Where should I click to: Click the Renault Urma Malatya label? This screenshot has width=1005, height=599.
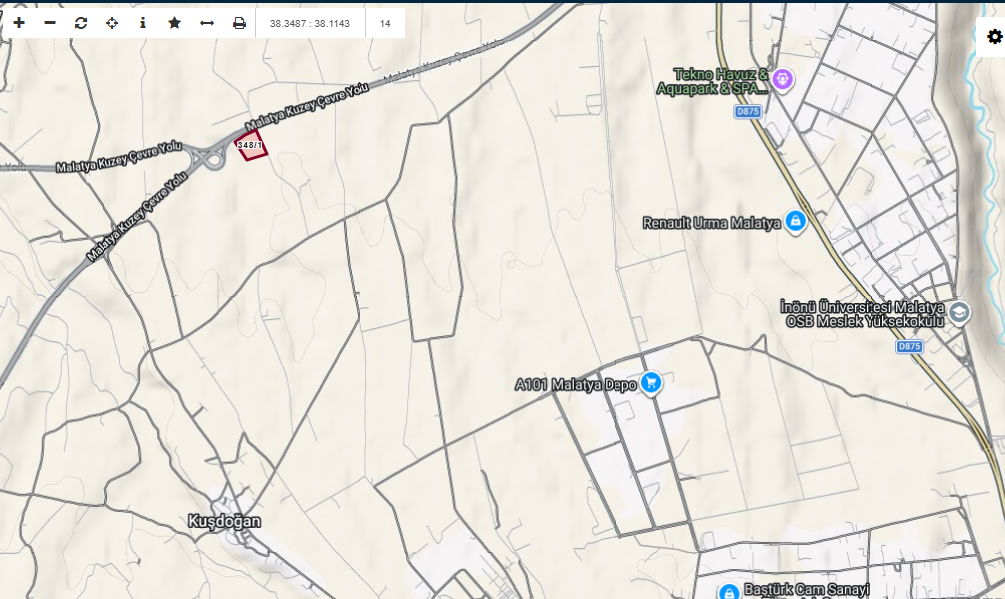pyautogui.click(x=711, y=223)
